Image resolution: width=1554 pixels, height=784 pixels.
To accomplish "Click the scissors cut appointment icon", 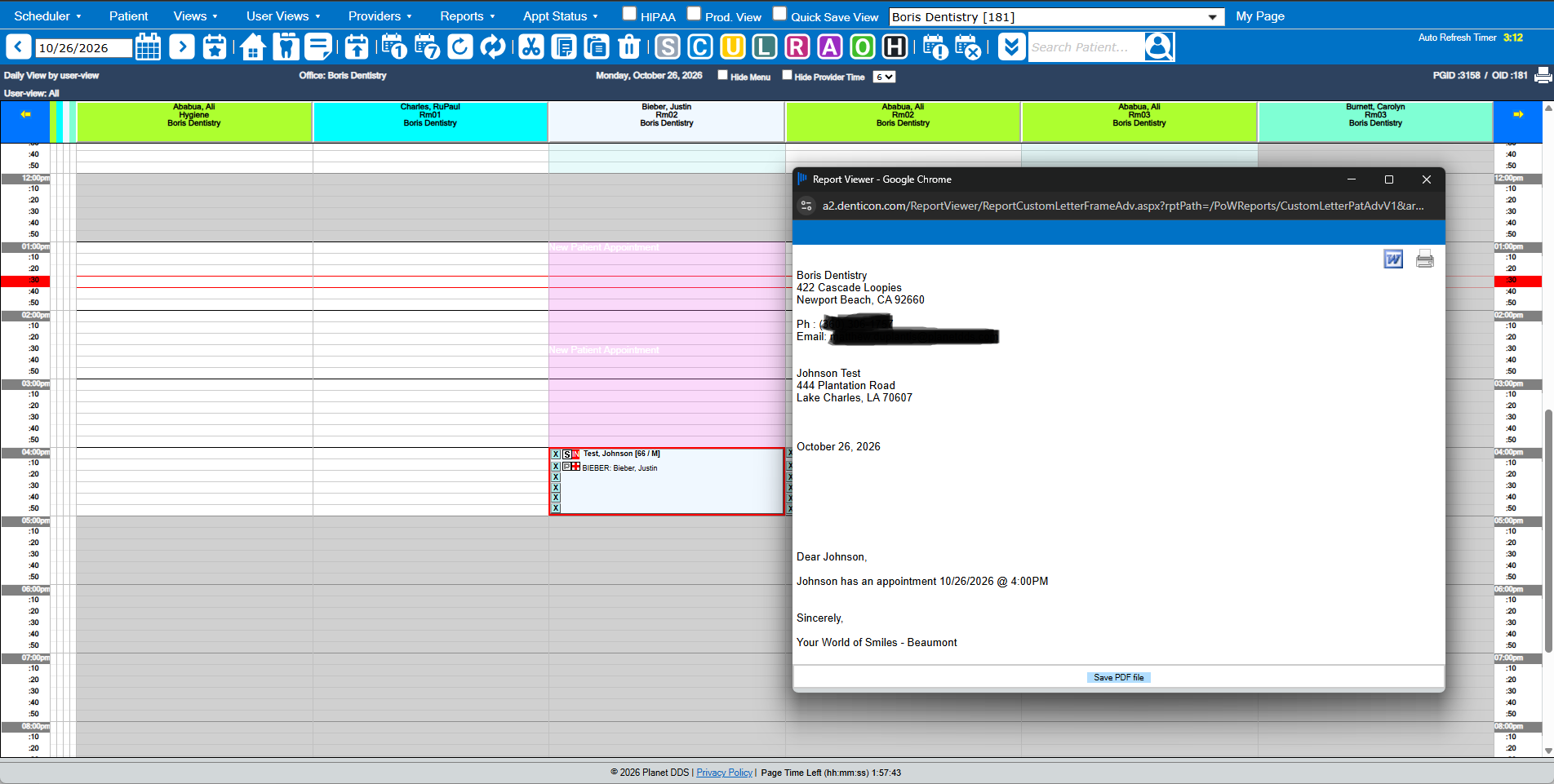I will 531,47.
